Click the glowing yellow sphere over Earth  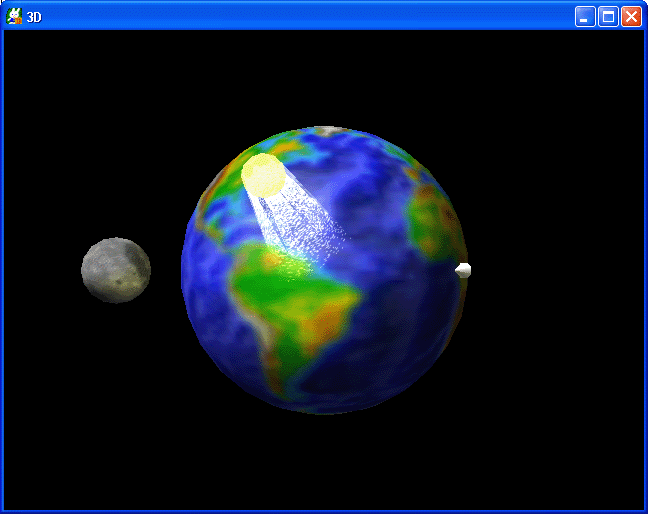[264, 175]
